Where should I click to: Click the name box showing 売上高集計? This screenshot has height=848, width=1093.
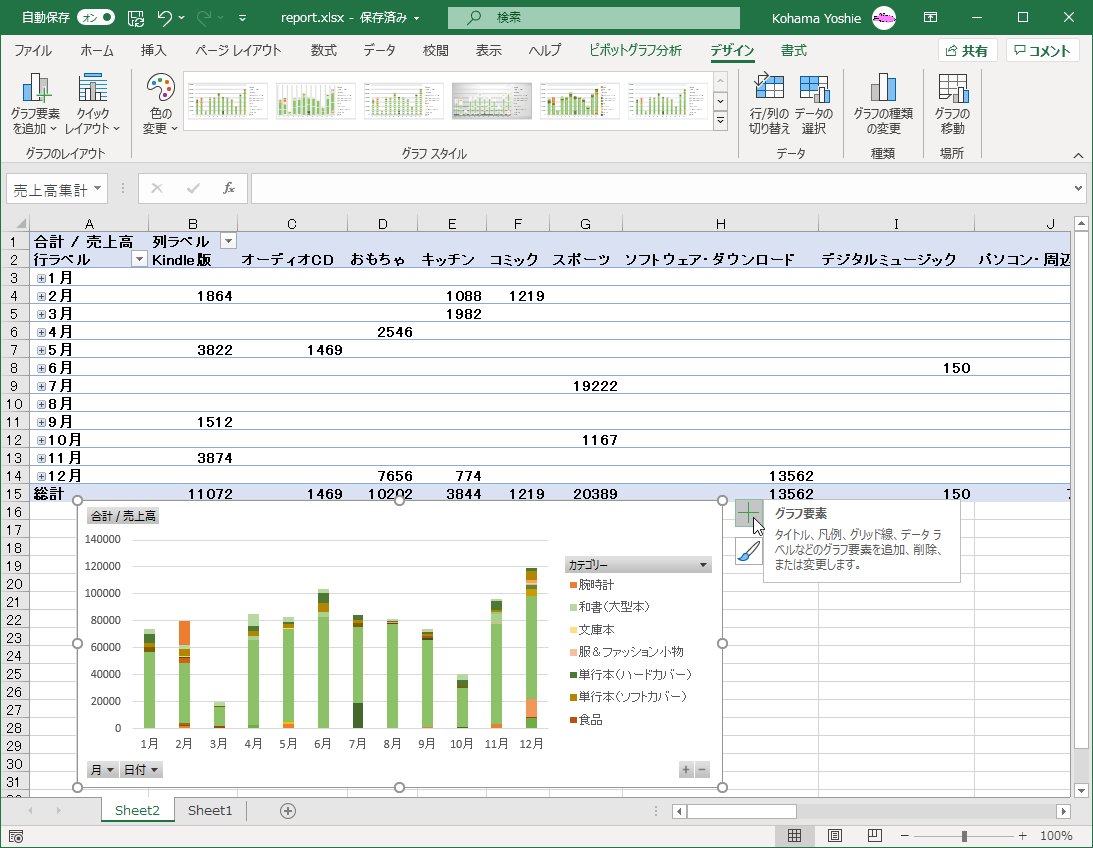pos(50,188)
